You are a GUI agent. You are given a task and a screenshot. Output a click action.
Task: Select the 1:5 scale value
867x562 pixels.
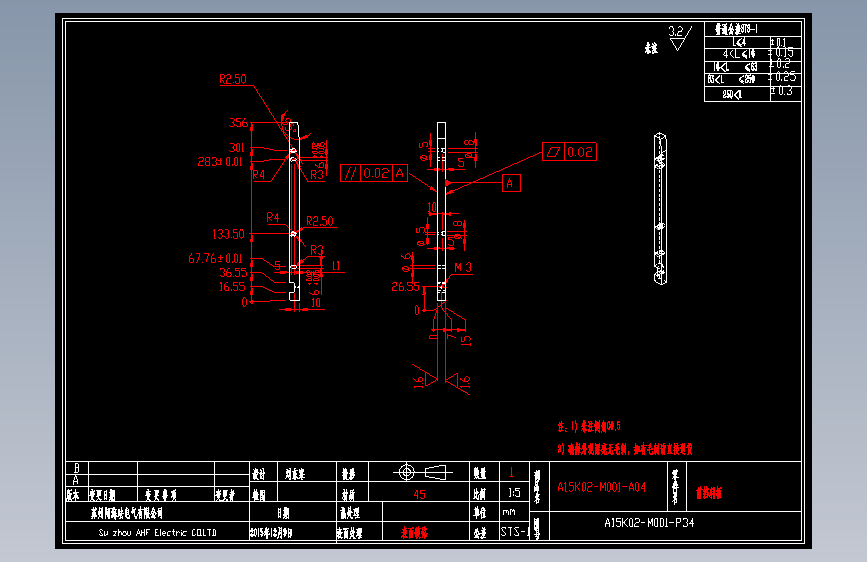coord(514,492)
